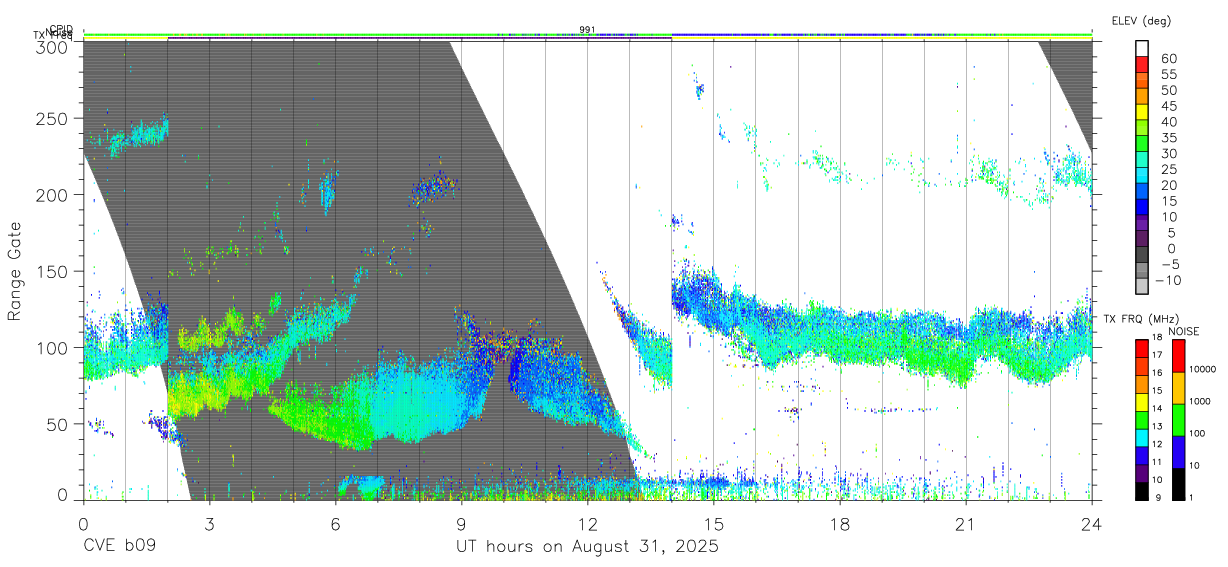This screenshot has width=1228, height=567.
Task: Click the '50' tick on Range Gate axis
Action: tap(58, 424)
